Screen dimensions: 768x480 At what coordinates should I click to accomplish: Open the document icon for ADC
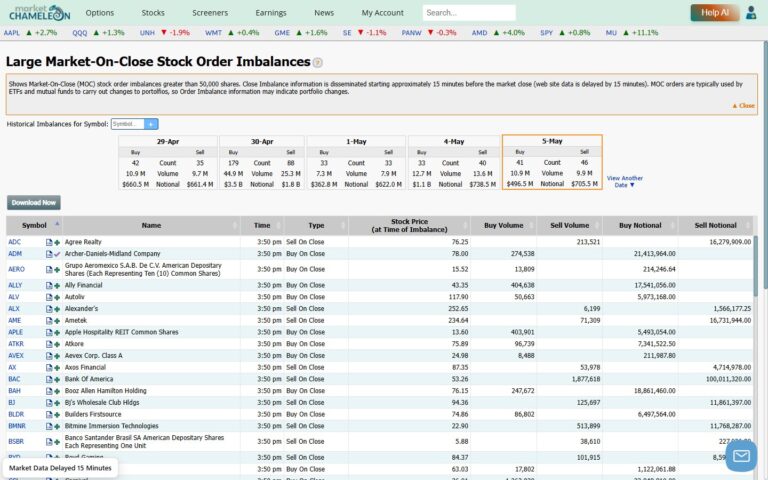coord(49,242)
